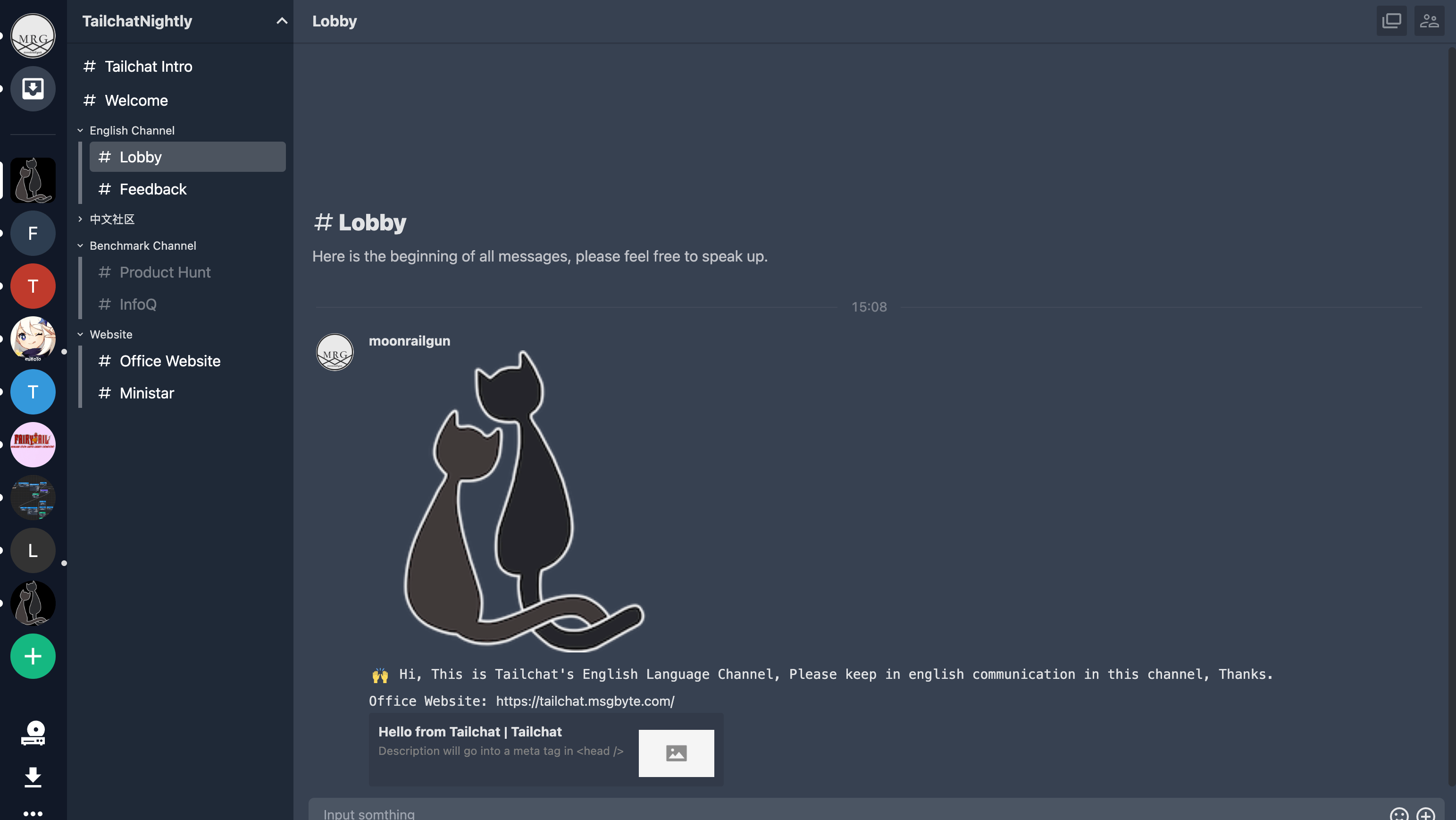Click the add new server plus icon

[33, 656]
